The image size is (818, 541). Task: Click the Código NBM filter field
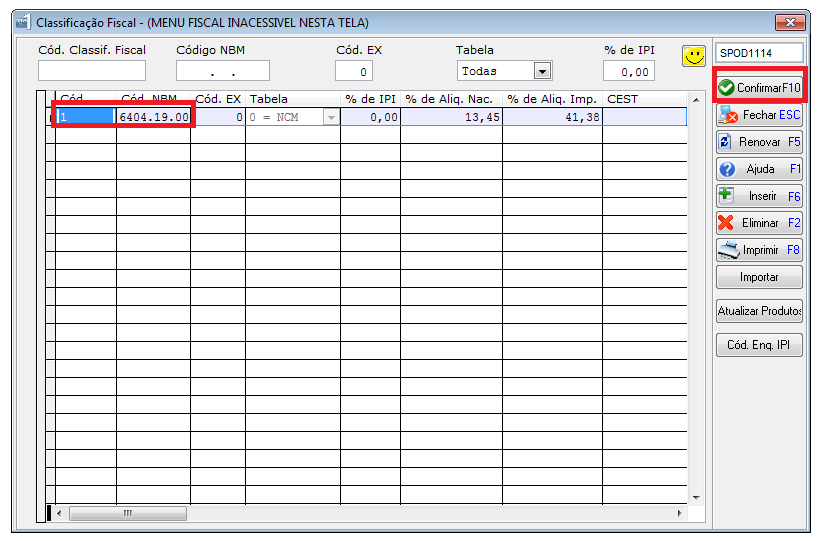click(x=223, y=70)
